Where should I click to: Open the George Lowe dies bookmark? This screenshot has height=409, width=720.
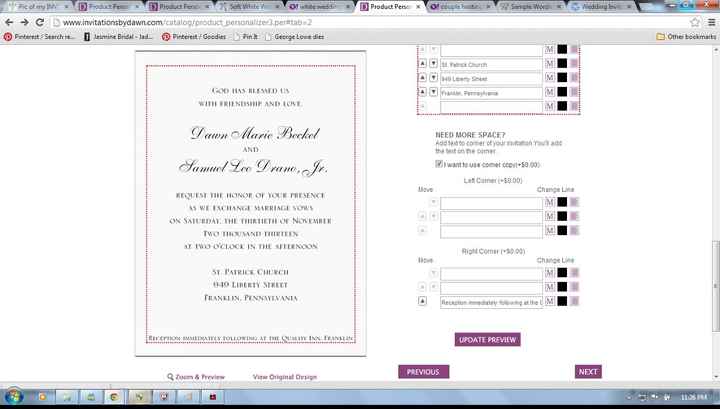click(294, 37)
